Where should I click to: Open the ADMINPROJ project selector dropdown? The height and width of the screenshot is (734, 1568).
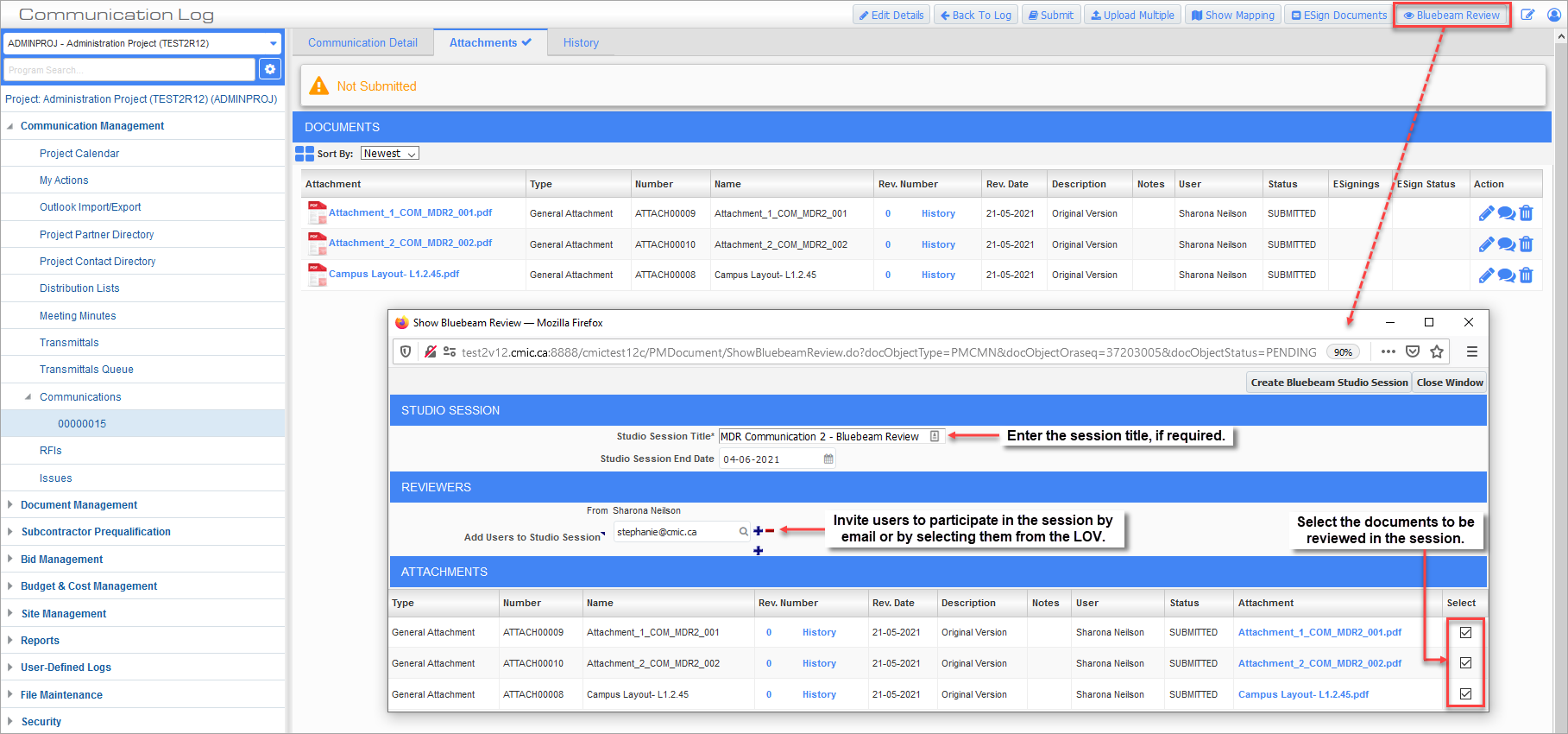click(142, 43)
